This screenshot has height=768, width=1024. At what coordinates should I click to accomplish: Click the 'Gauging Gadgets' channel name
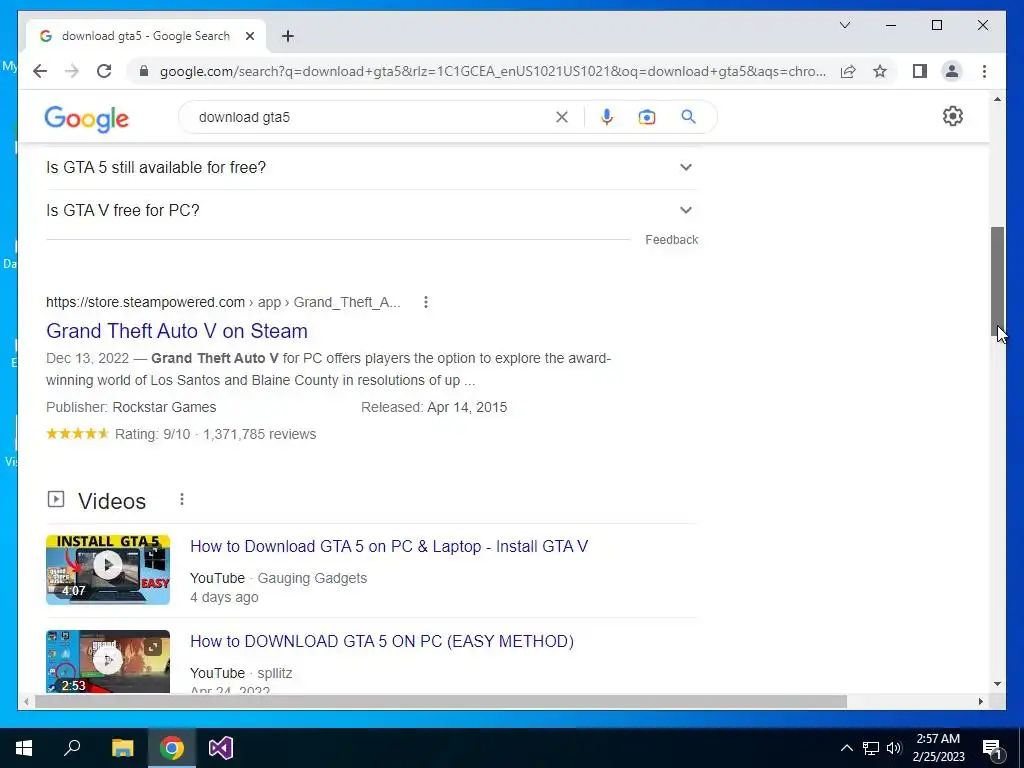coord(312,578)
